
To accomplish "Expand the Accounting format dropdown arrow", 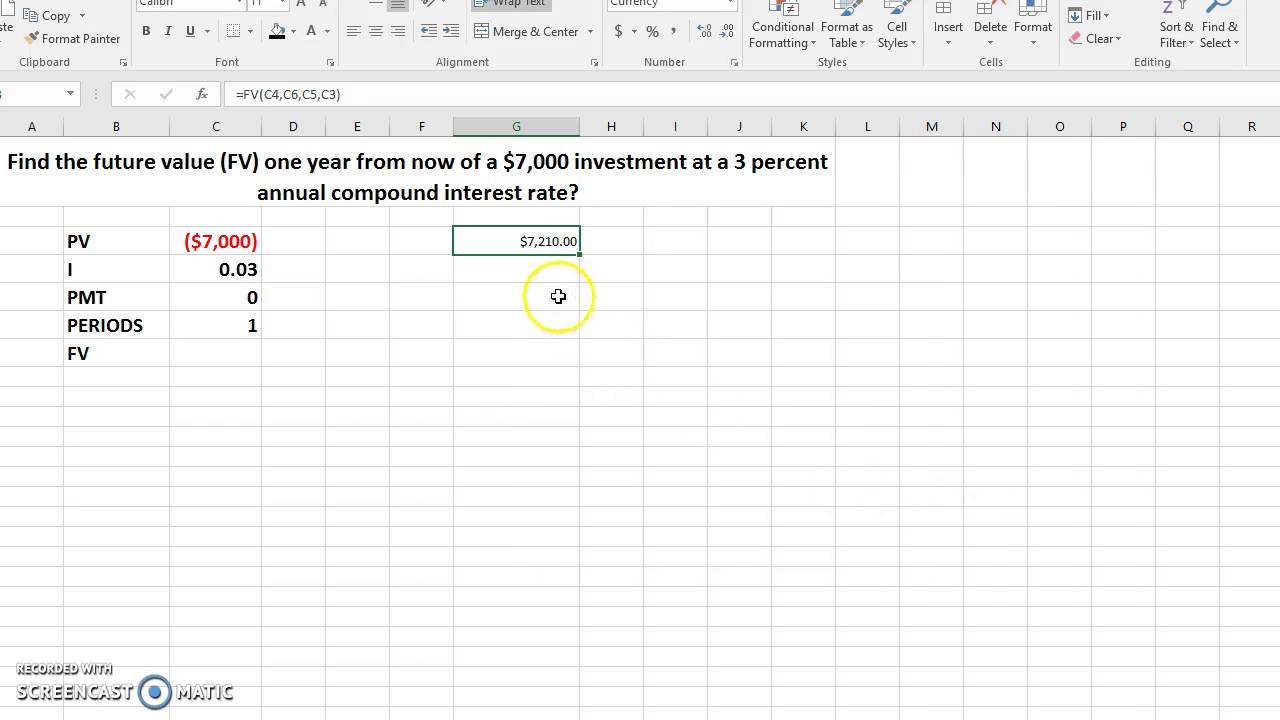I will pyautogui.click(x=633, y=31).
